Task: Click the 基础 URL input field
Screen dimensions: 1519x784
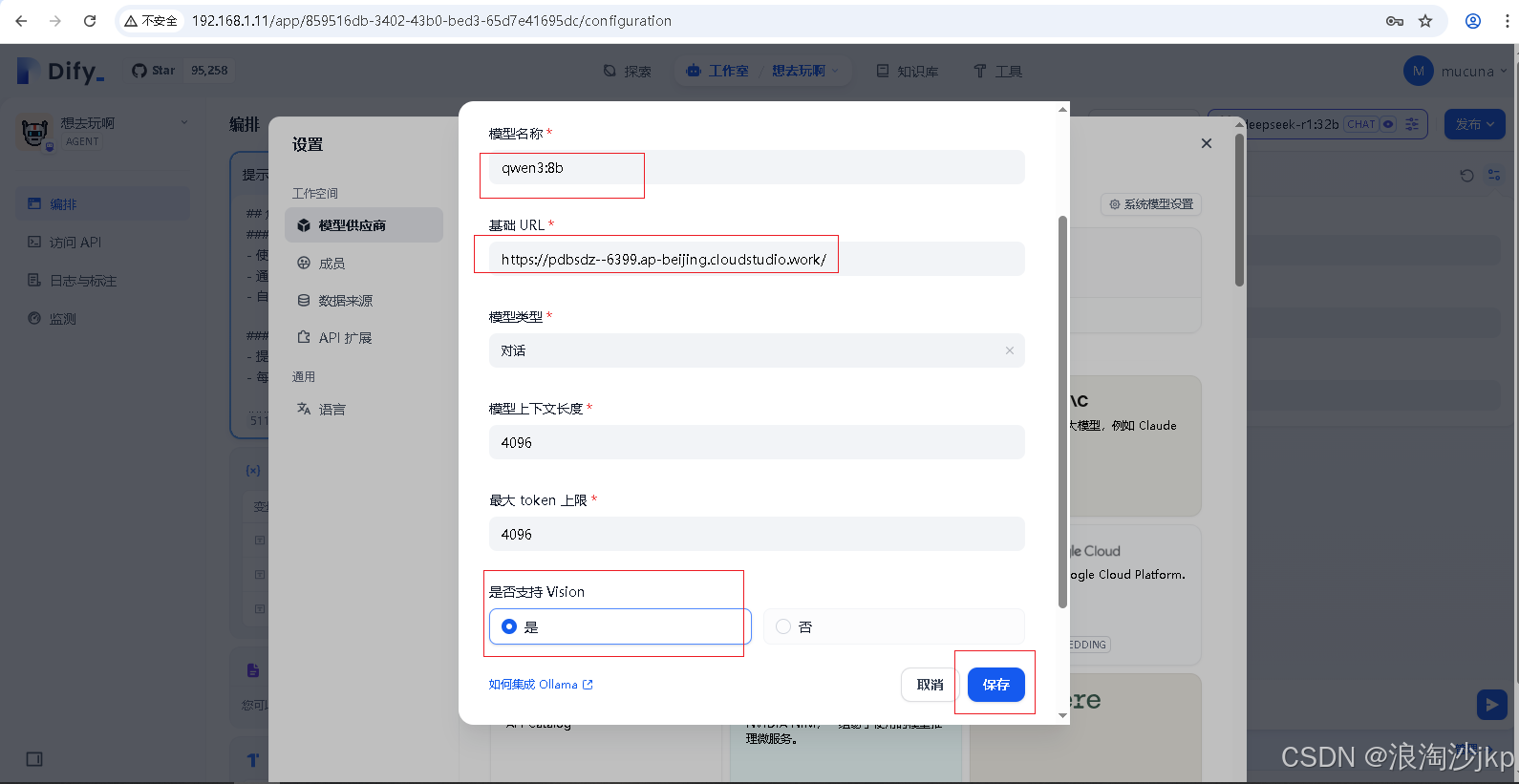Action: tap(757, 259)
